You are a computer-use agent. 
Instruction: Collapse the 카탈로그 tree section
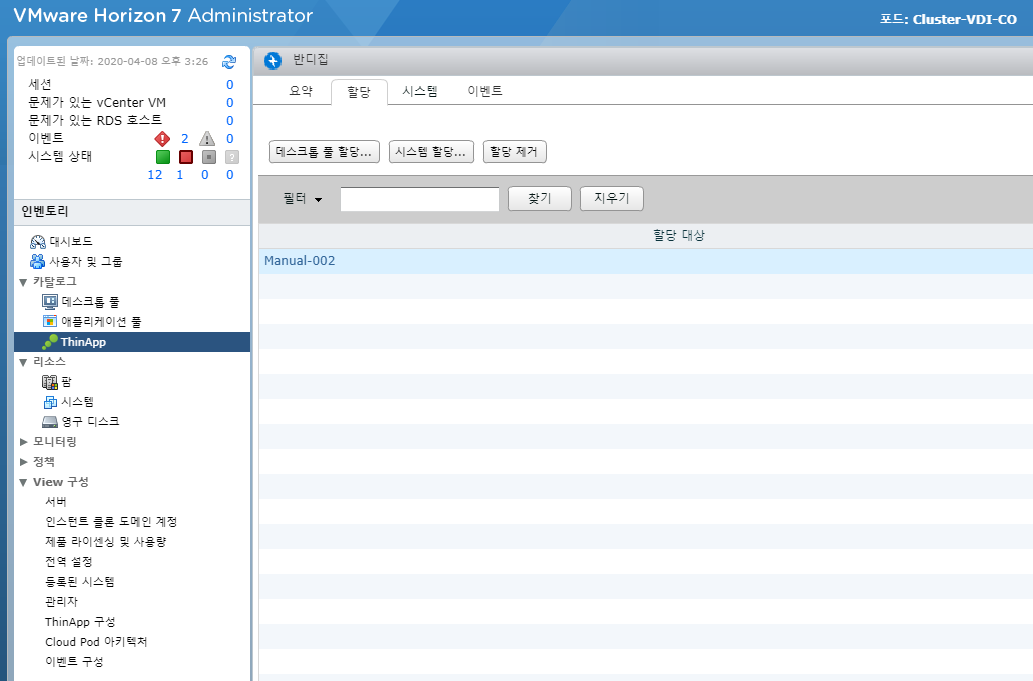(x=23, y=282)
